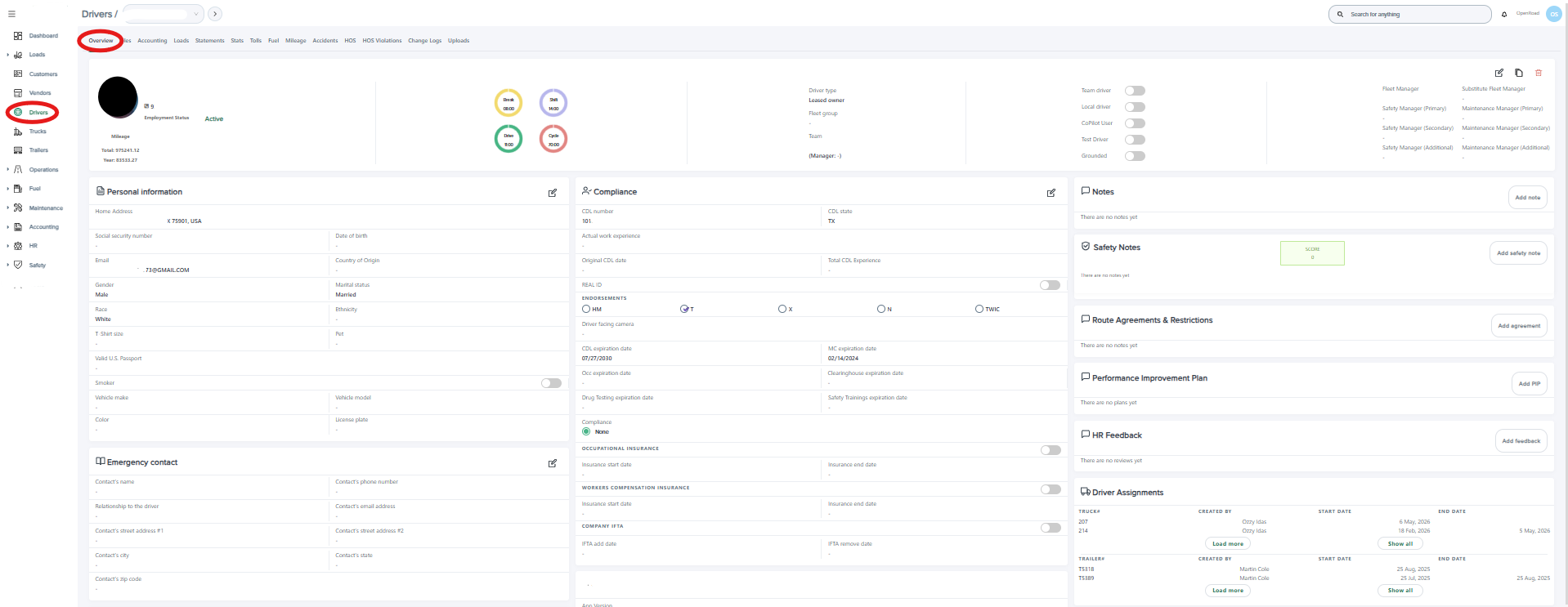Click the Add note button

click(1527, 198)
